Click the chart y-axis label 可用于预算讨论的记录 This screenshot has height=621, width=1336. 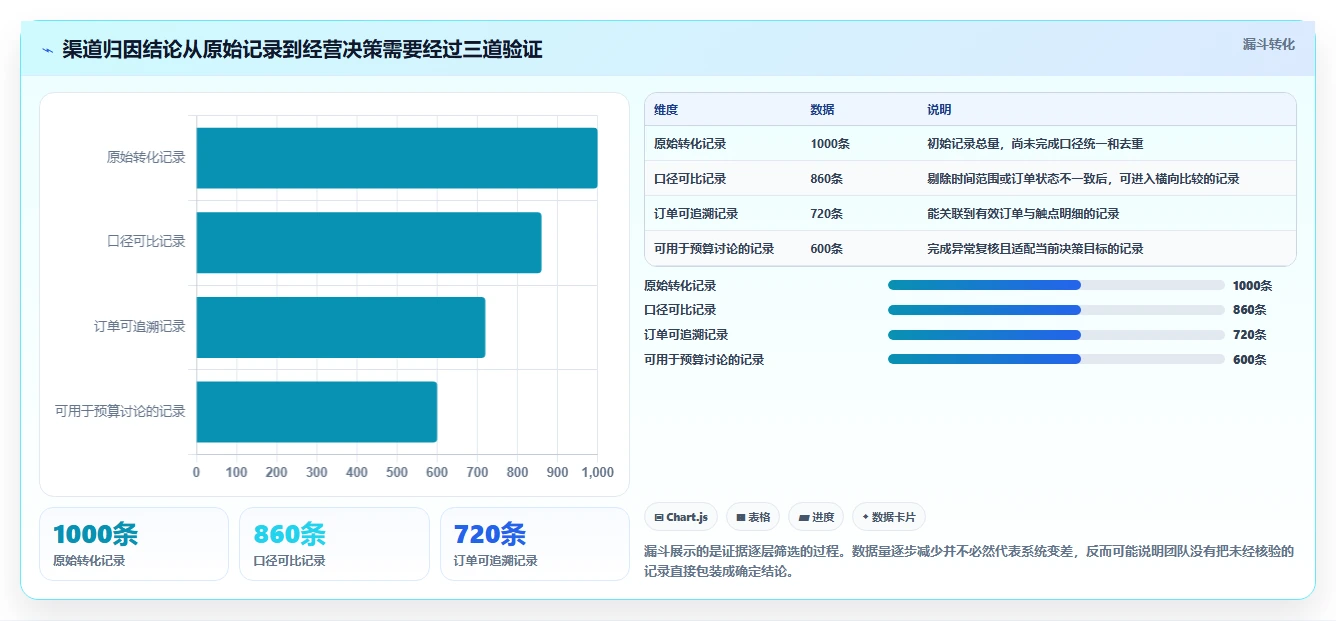click(120, 411)
